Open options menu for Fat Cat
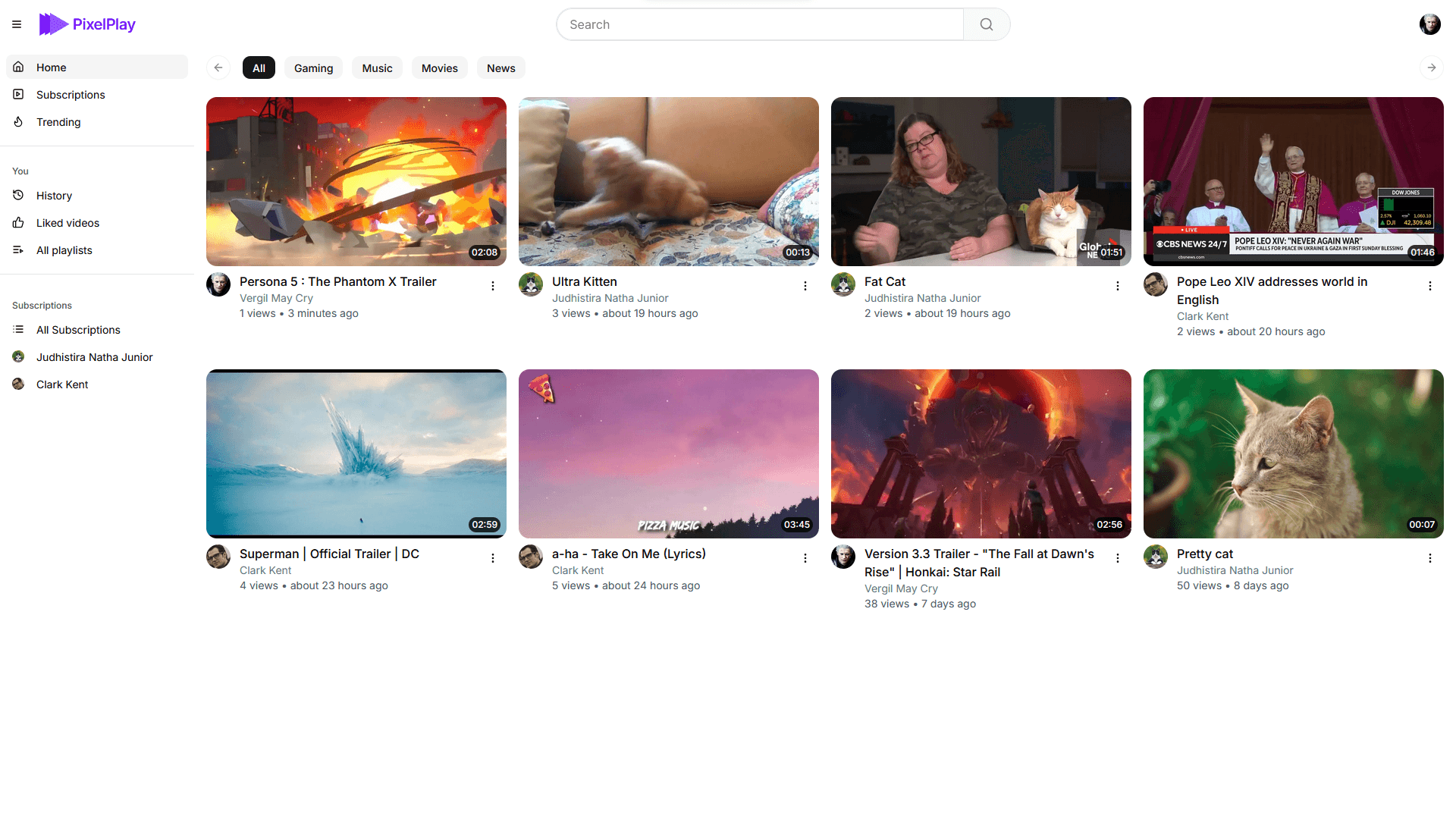The height and width of the screenshot is (819, 1456). tap(1118, 286)
